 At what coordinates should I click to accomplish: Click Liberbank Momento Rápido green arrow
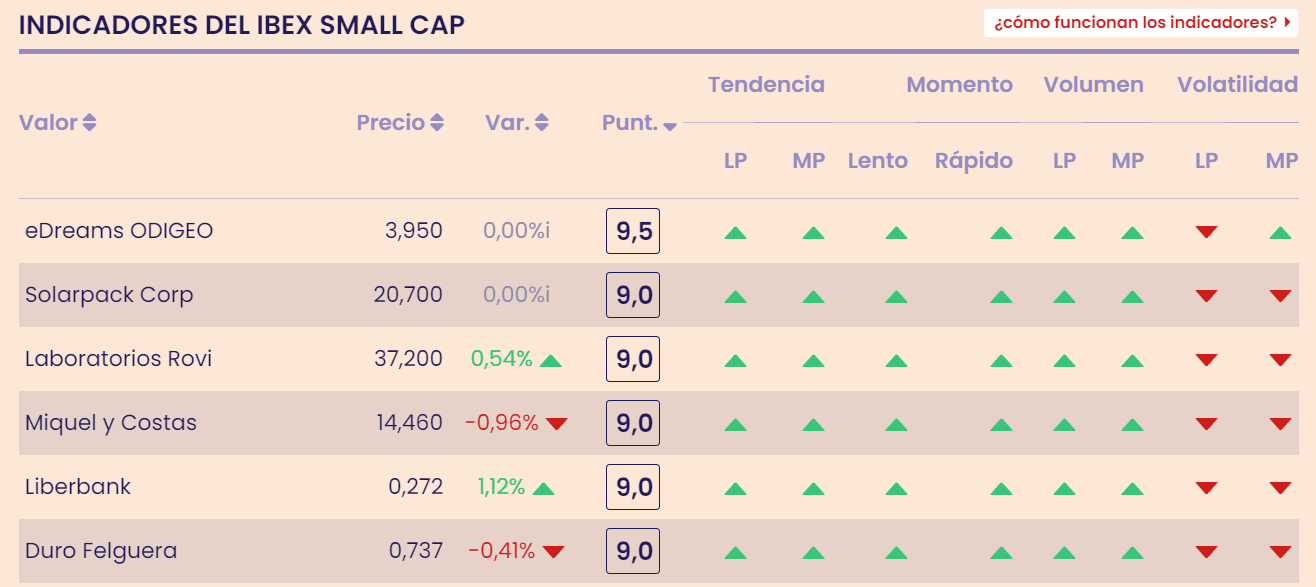1001,489
